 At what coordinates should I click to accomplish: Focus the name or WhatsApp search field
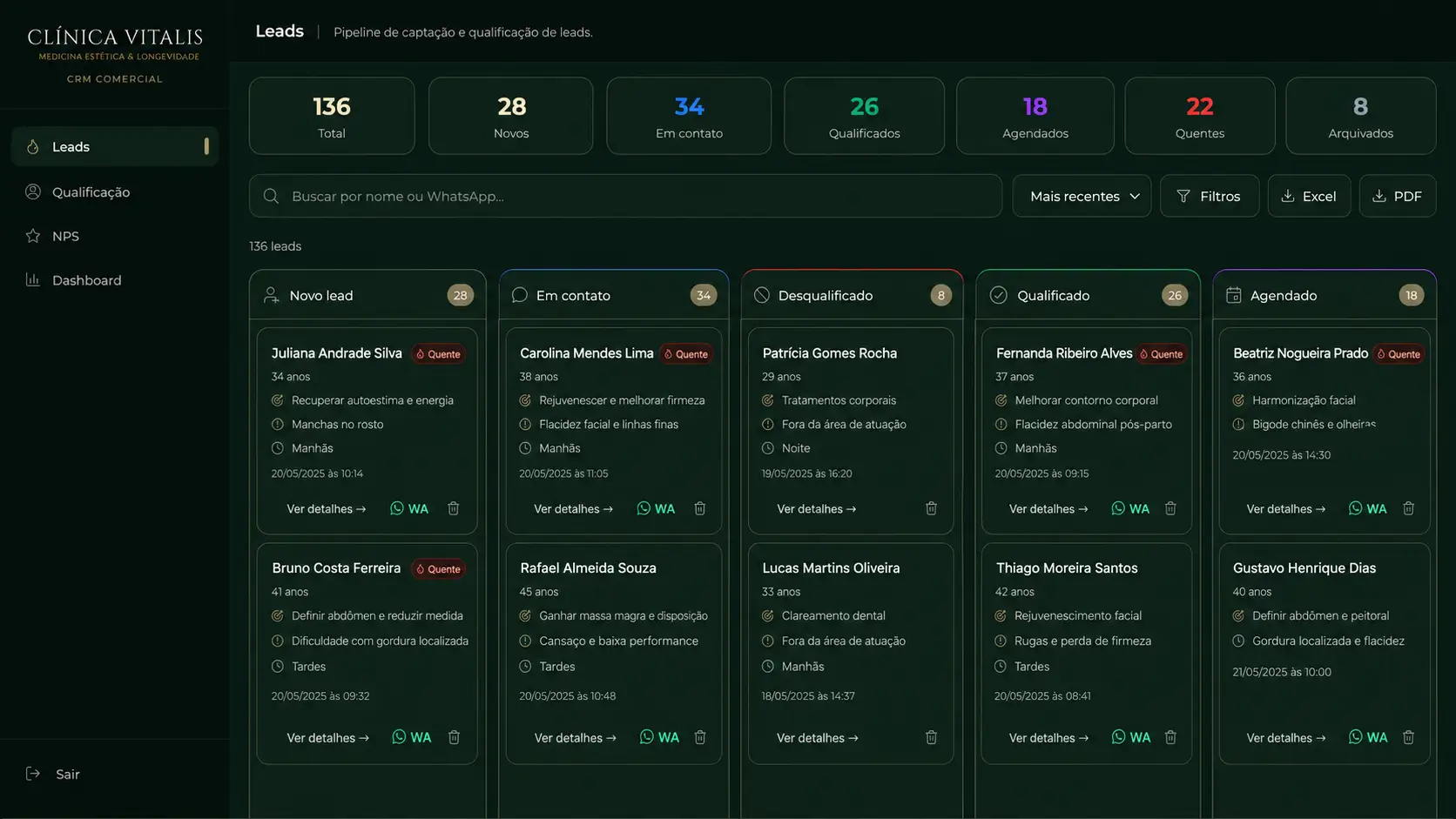pos(625,196)
